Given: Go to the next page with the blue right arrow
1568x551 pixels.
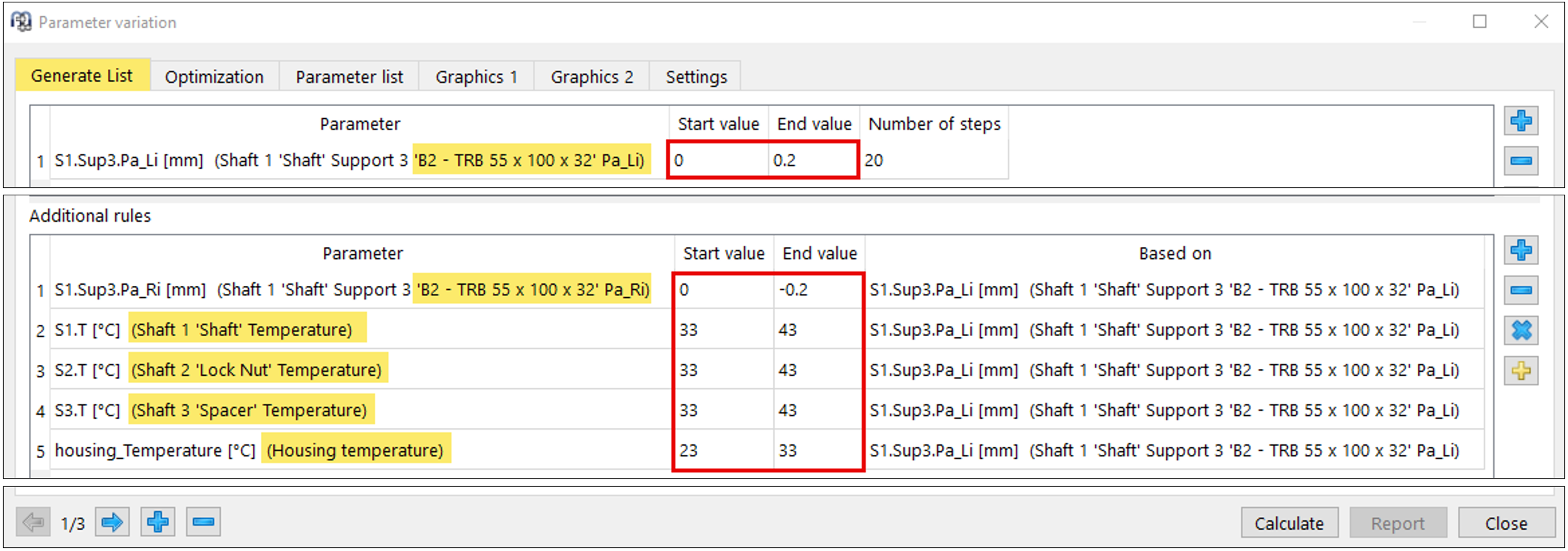Looking at the screenshot, I should [113, 522].
